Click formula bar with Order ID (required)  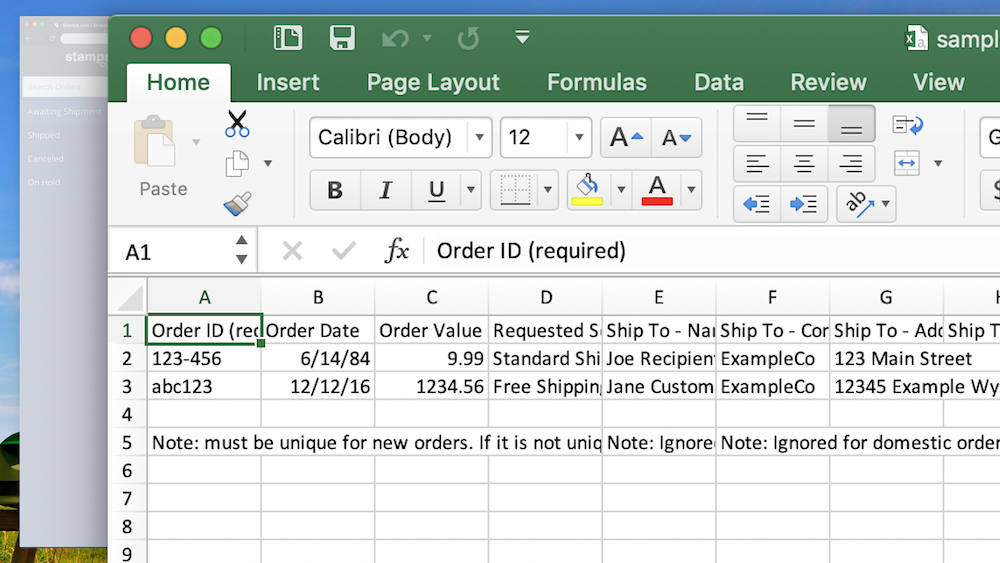click(x=714, y=251)
